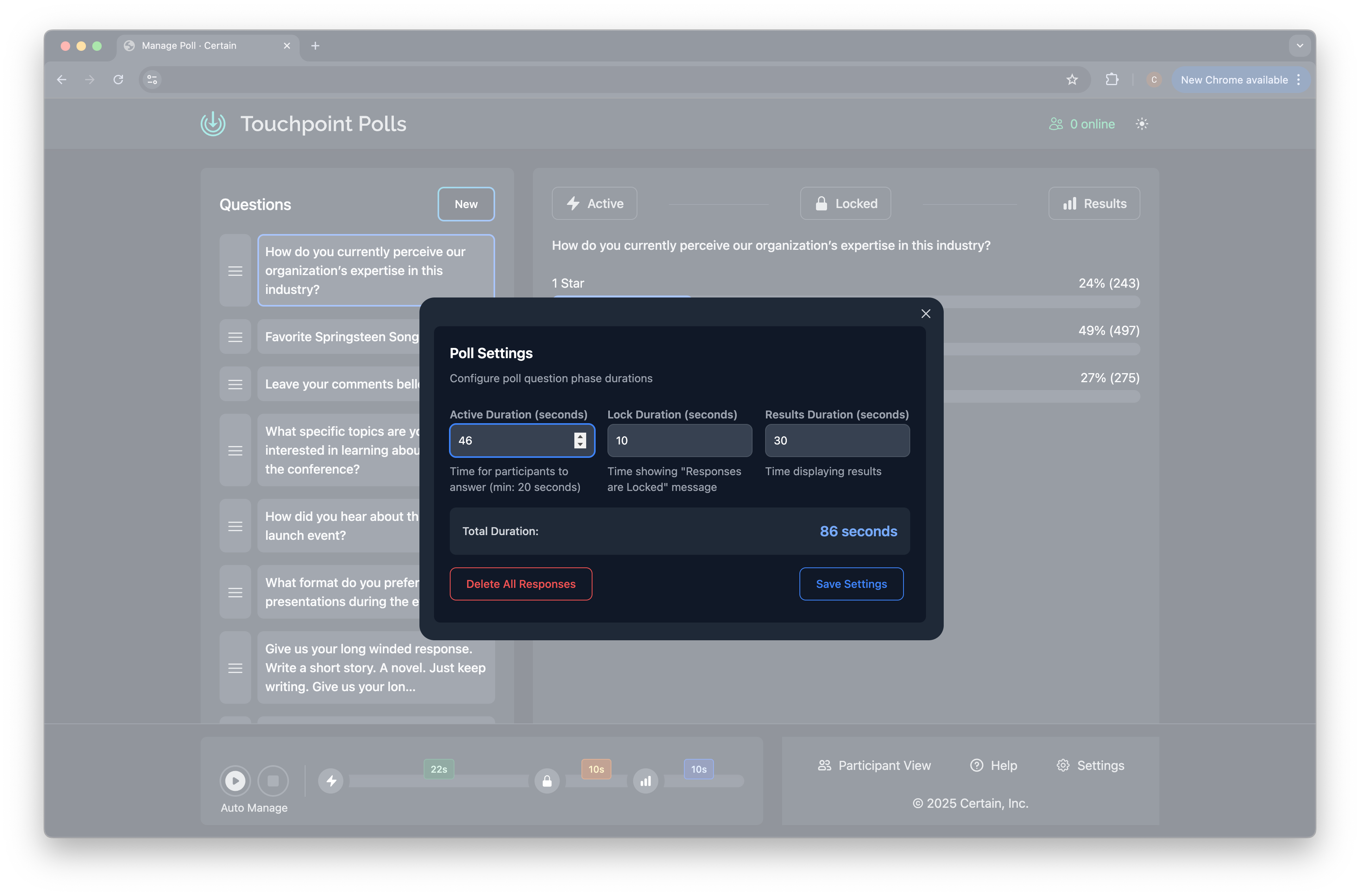Open New Chrome available menu dots
This screenshot has height=896, width=1360.
pos(1298,80)
